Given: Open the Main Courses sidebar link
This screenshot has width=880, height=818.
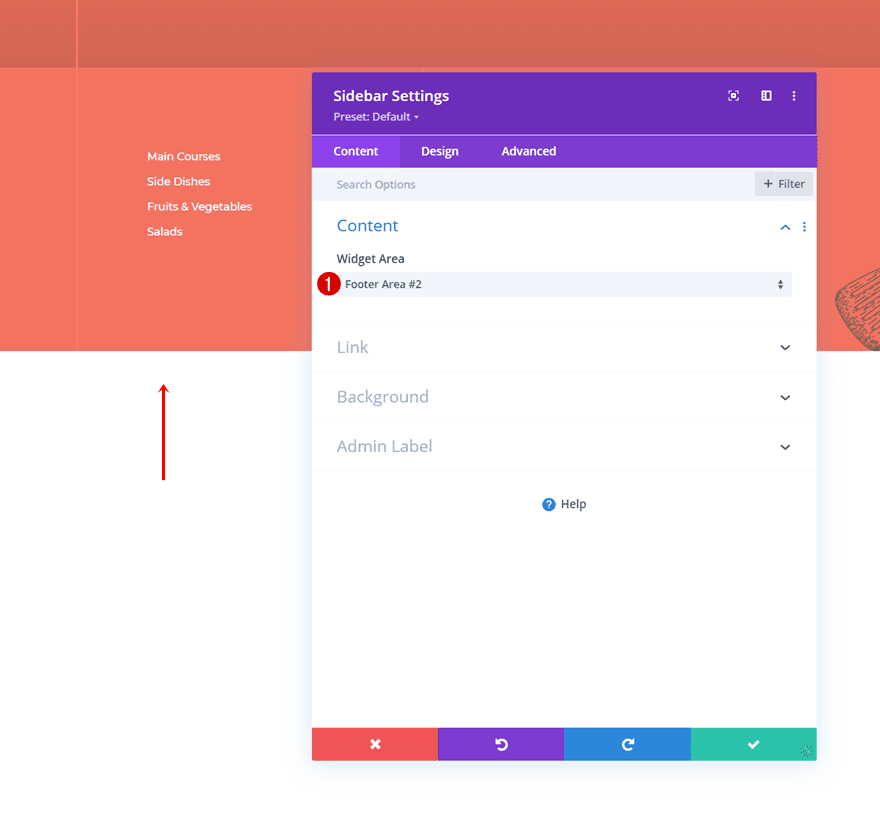Looking at the screenshot, I should [x=183, y=156].
